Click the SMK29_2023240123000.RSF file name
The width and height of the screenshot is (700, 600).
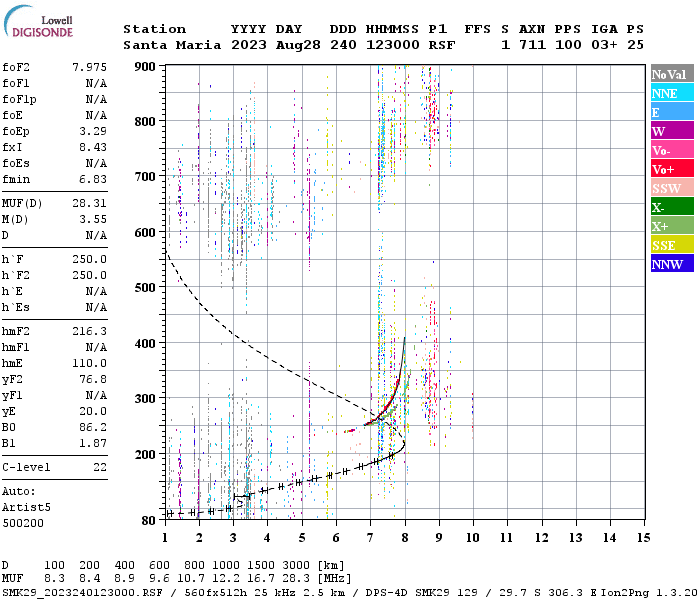(x=82, y=592)
